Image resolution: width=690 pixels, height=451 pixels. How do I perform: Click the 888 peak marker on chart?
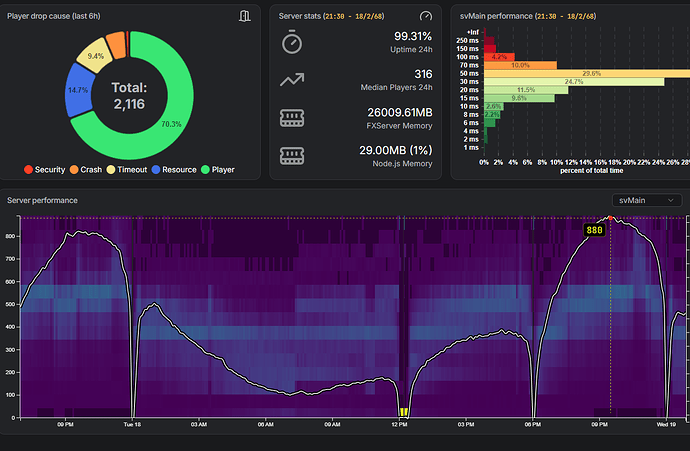click(x=594, y=230)
